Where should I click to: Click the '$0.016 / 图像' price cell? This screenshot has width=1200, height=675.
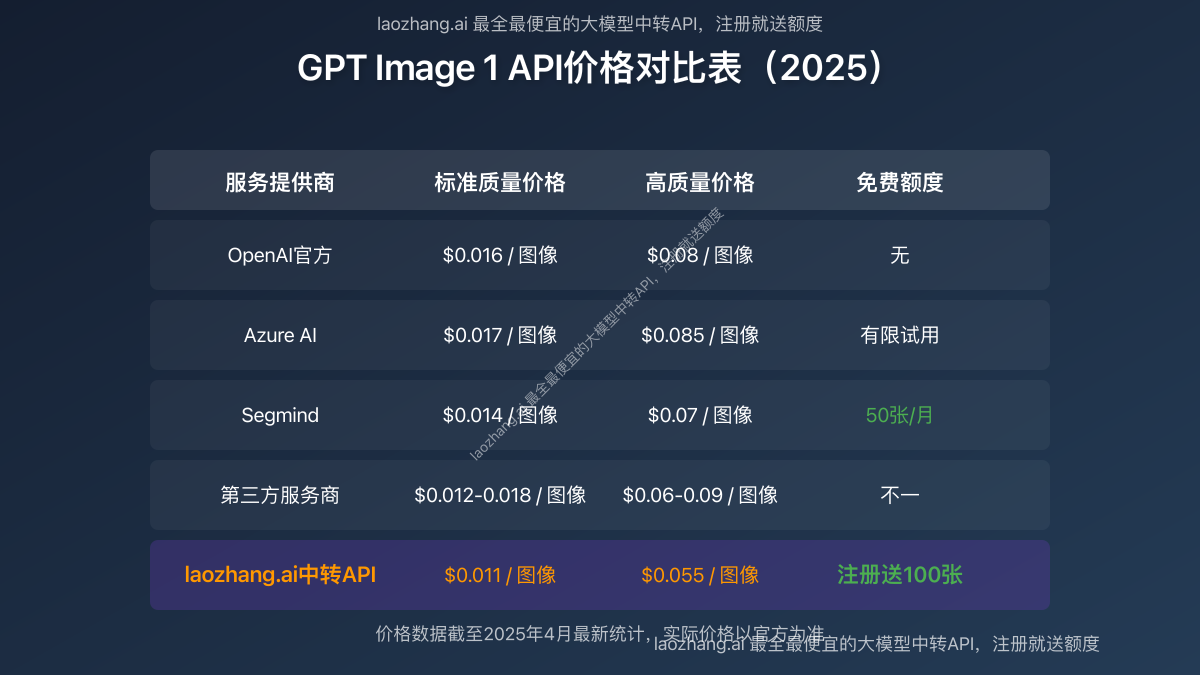(x=500, y=255)
